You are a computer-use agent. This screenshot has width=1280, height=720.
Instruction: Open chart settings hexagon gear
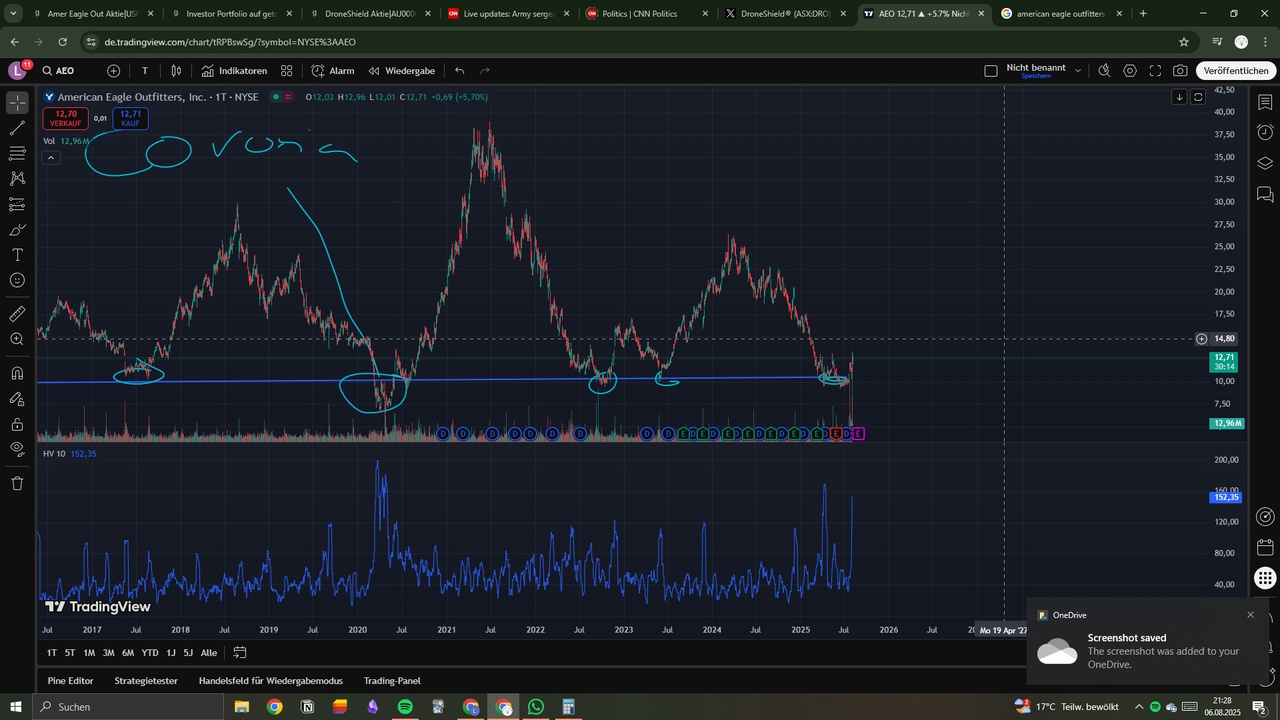[1130, 71]
